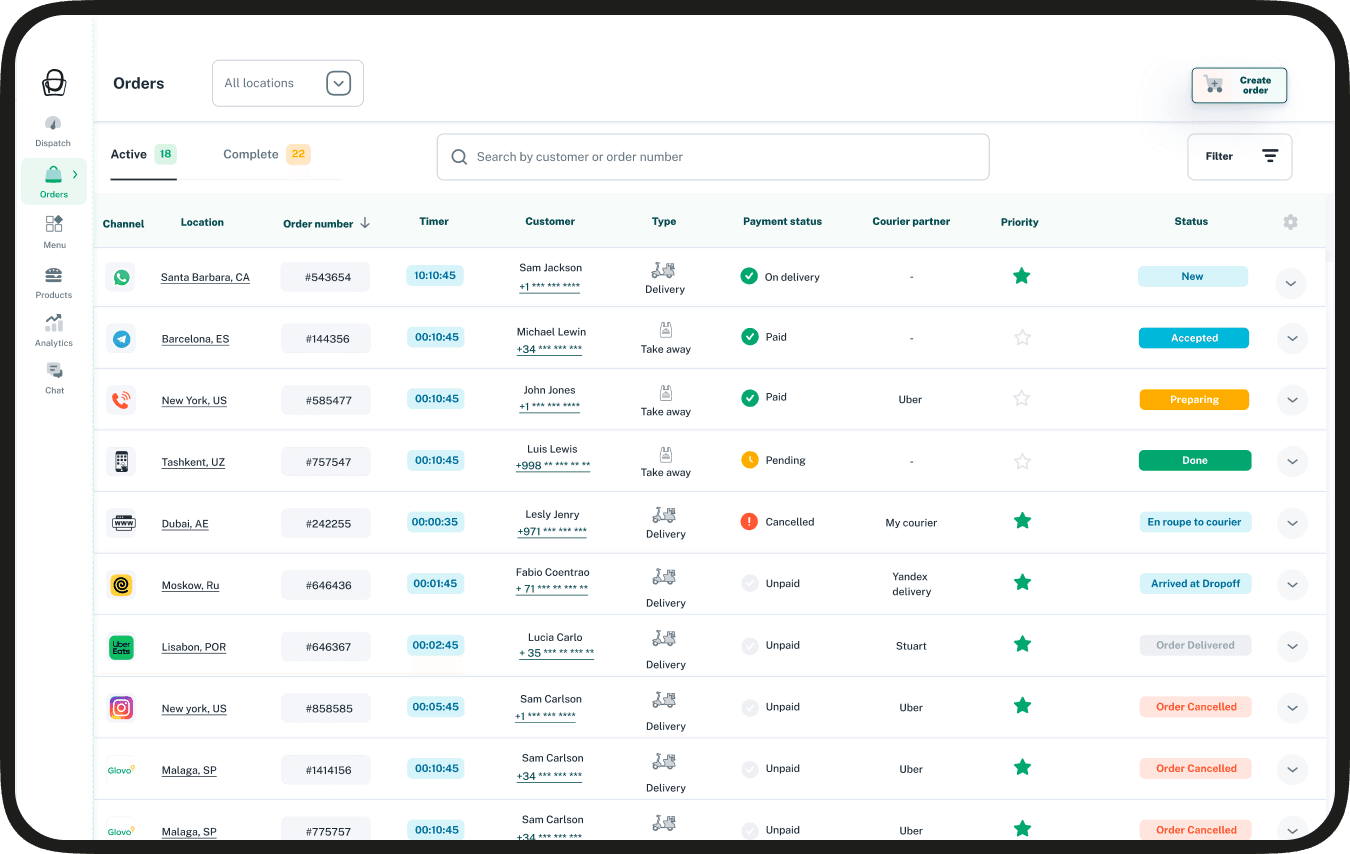Open the Chat section in the sidebar
Viewport: 1350px width, 854px height.
tap(52, 379)
